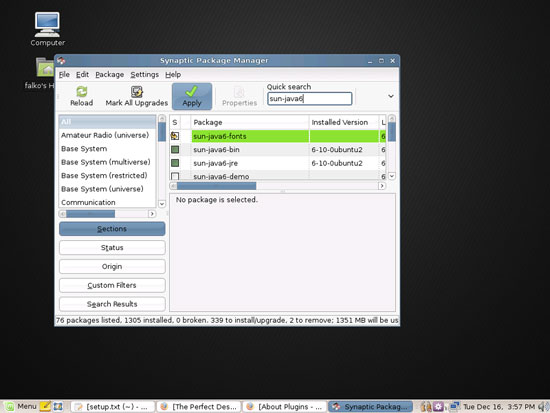The image size is (550, 413).
Task: Click package list scroll up arrow
Action: (392, 118)
